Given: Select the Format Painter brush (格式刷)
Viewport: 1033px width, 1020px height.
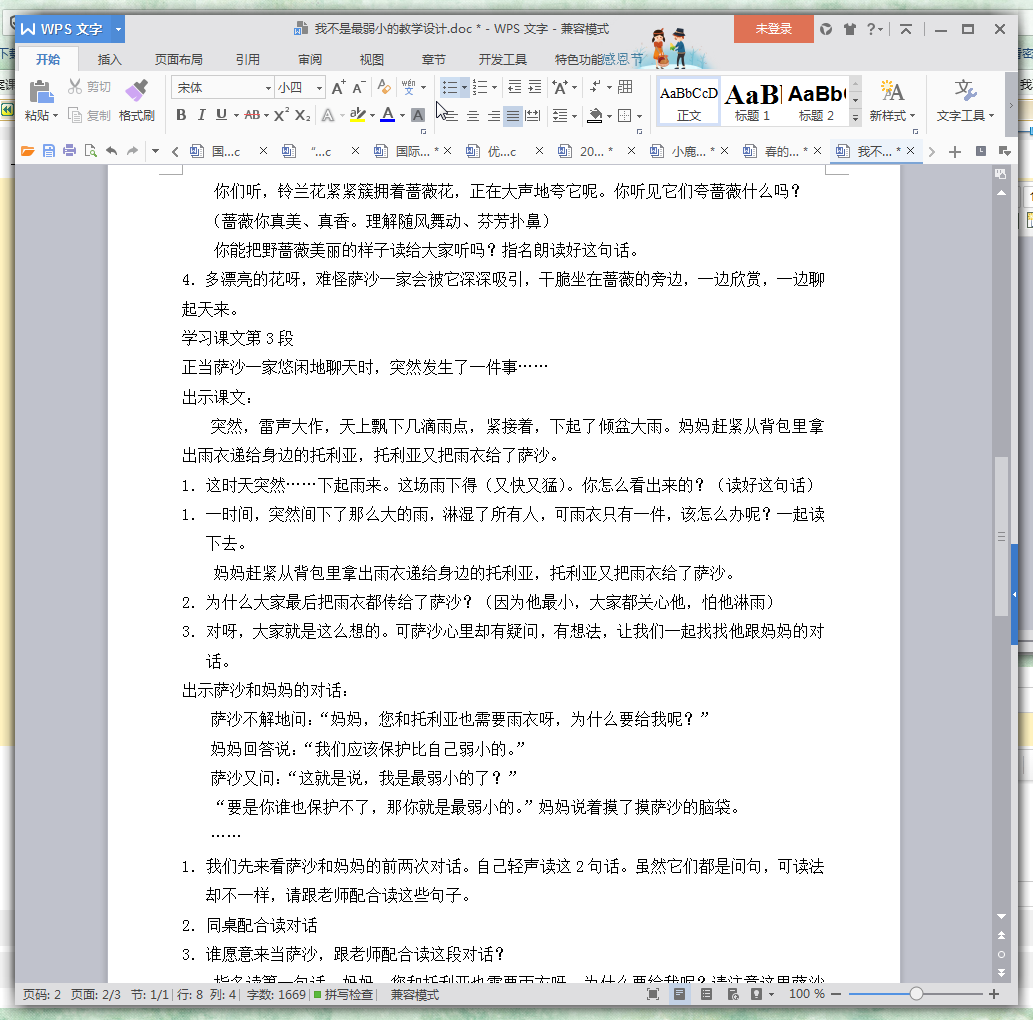Looking at the screenshot, I should click(136, 99).
